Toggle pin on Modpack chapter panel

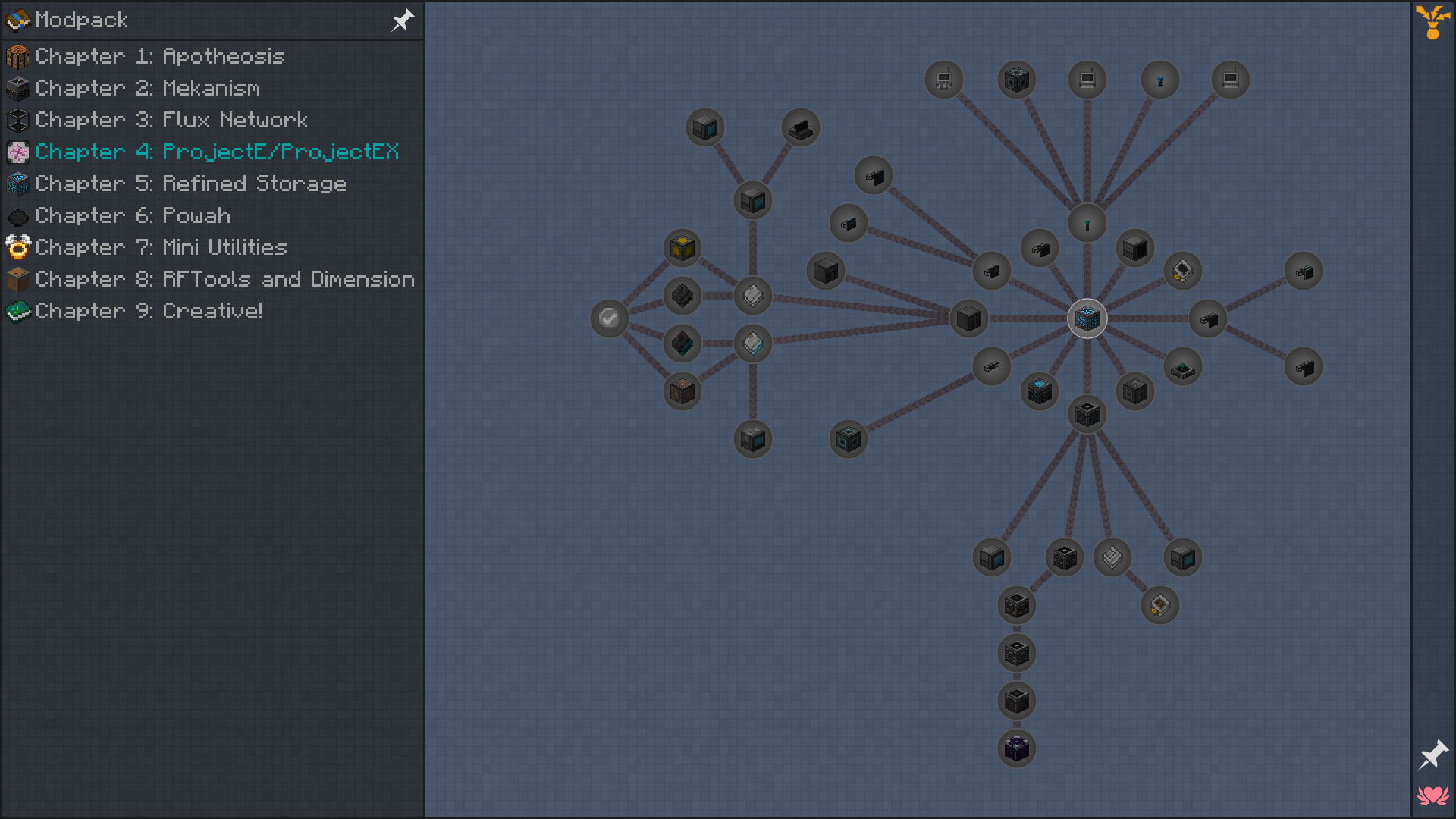tap(403, 20)
